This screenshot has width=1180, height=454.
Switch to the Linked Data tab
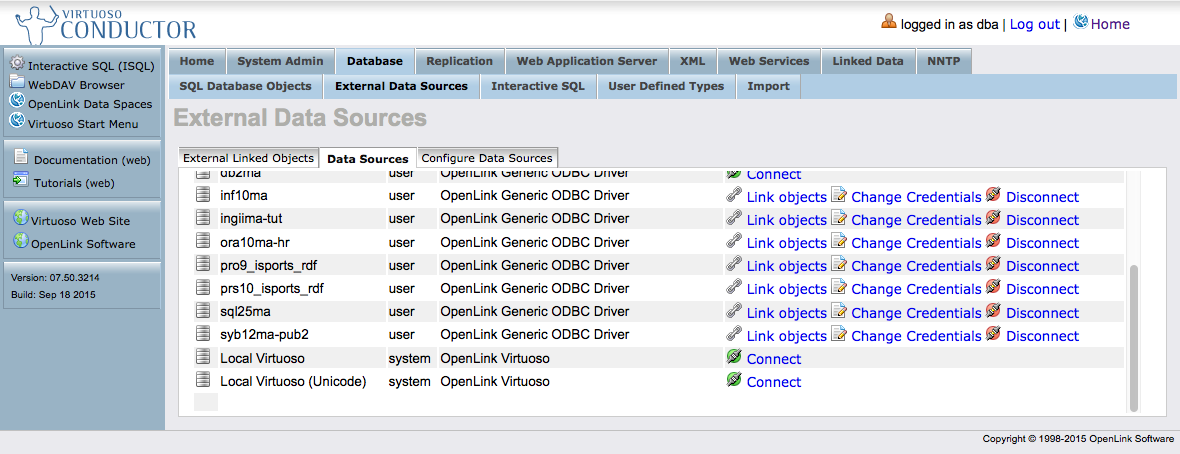click(x=867, y=61)
